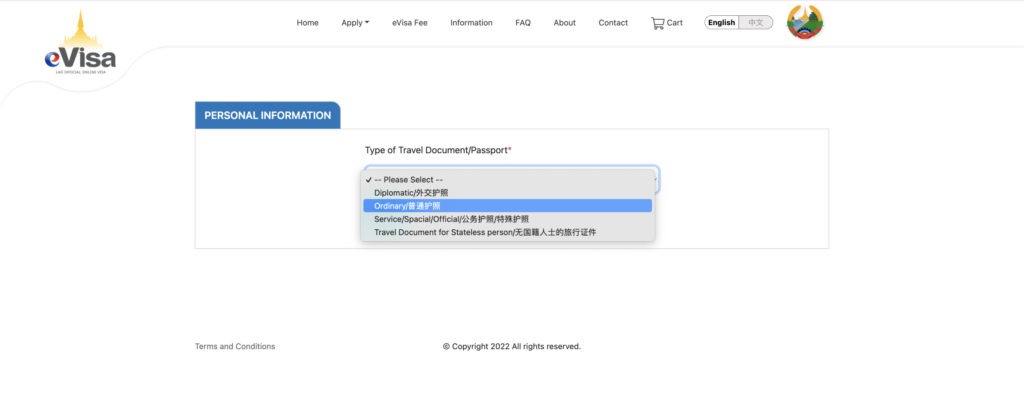Open the Contact page
The width and height of the screenshot is (1024, 395).
pos(613,23)
